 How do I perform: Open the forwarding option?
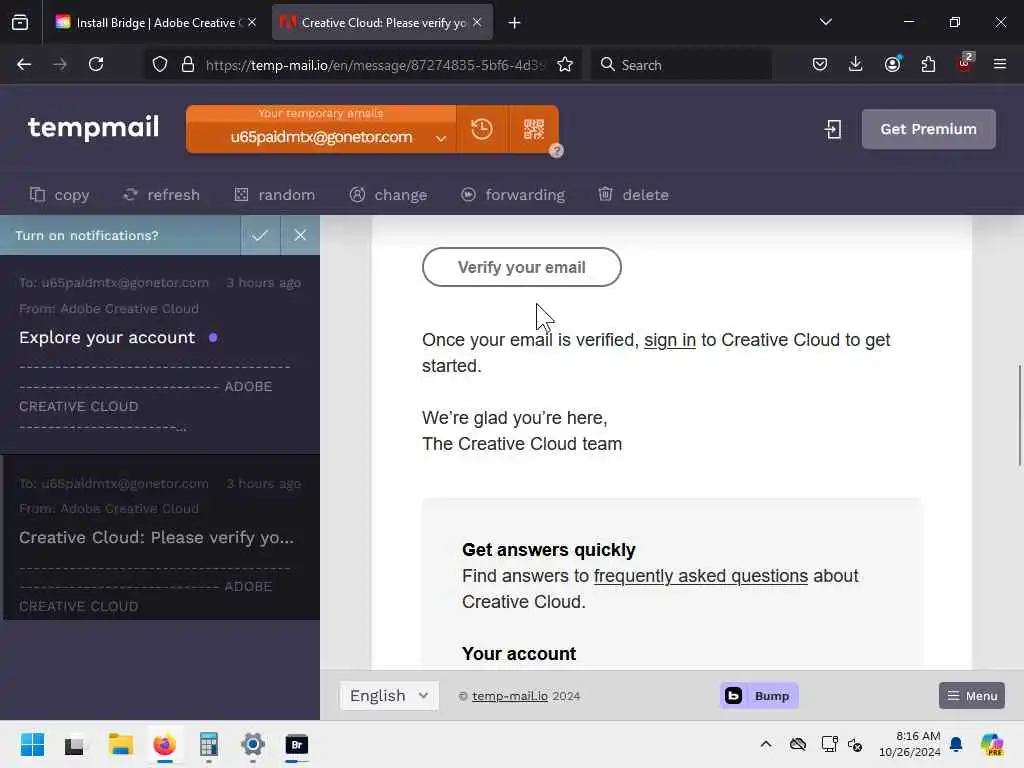(x=513, y=195)
